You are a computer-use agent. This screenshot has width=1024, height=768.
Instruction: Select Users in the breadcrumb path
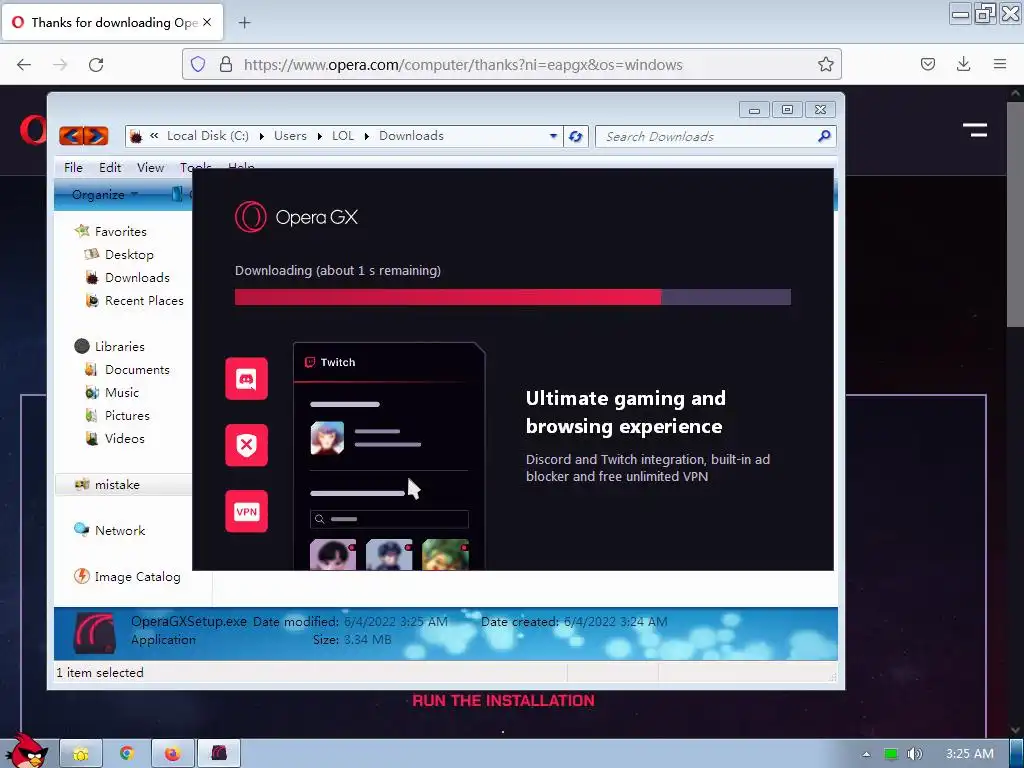(290, 136)
